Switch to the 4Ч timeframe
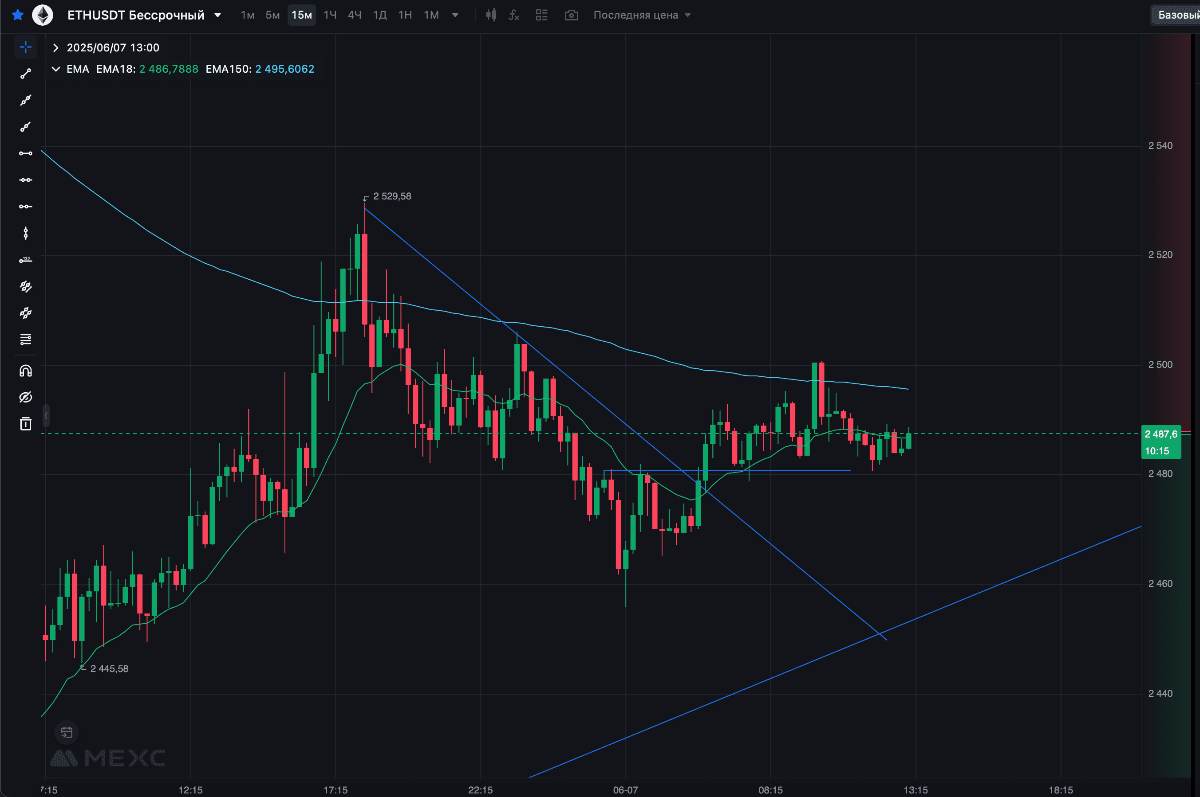Viewport: 1200px width, 797px height. point(355,15)
